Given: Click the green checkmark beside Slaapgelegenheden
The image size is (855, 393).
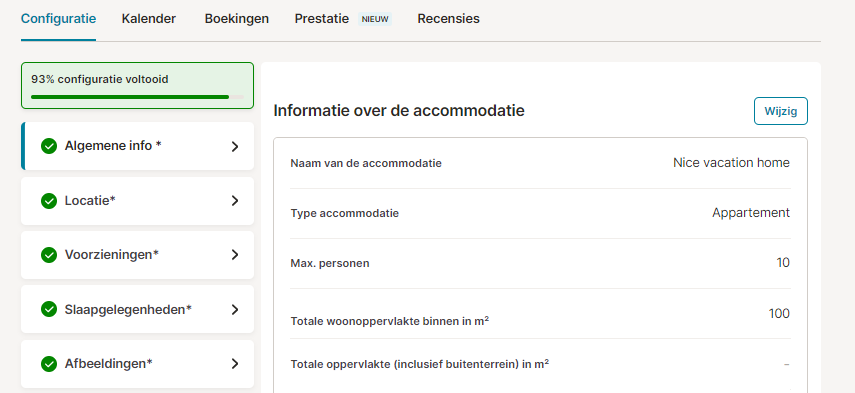Looking at the screenshot, I should pos(49,309).
